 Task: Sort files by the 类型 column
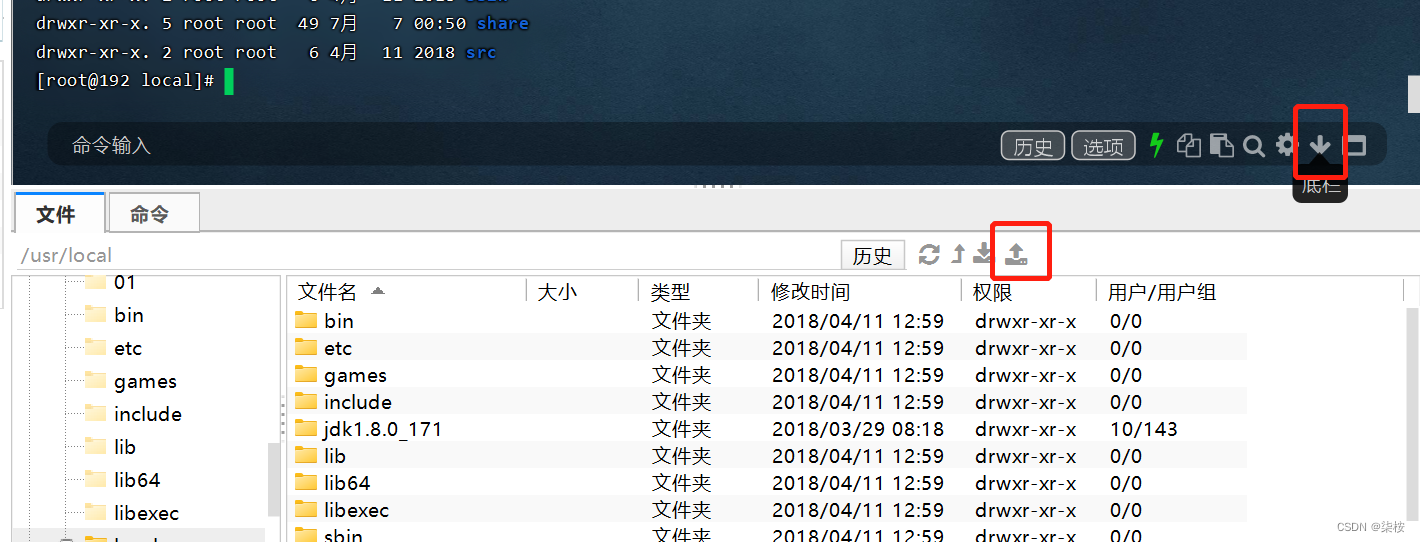pos(699,292)
